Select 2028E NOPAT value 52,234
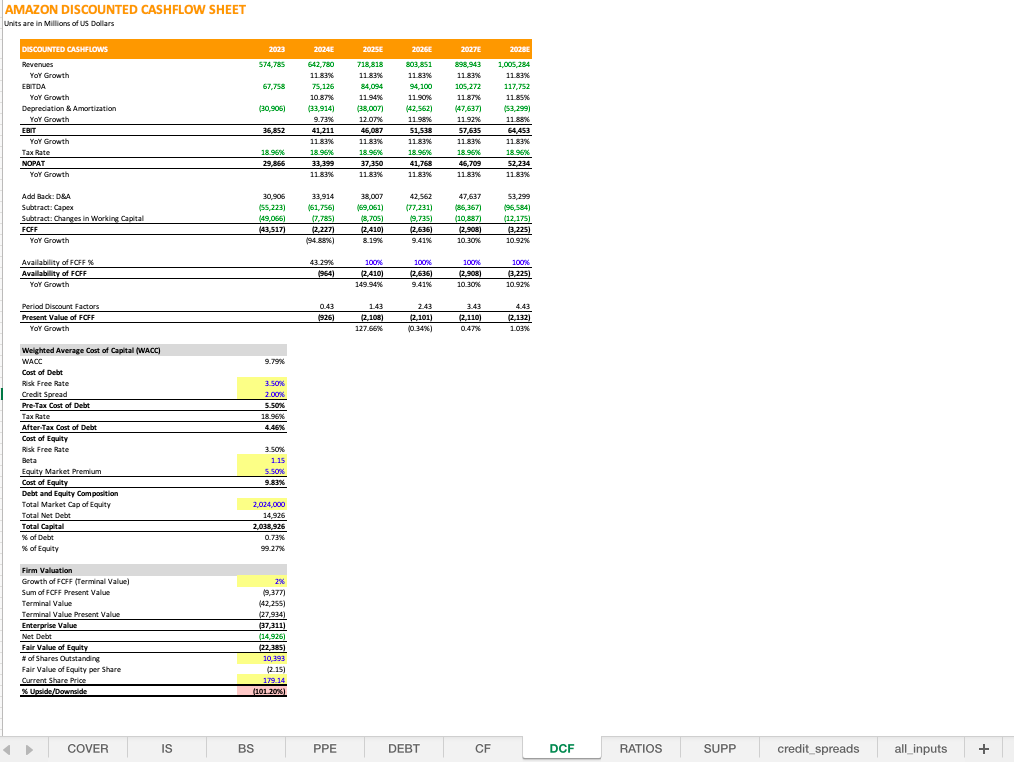The width and height of the screenshot is (1014, 762). pos(519,164)
